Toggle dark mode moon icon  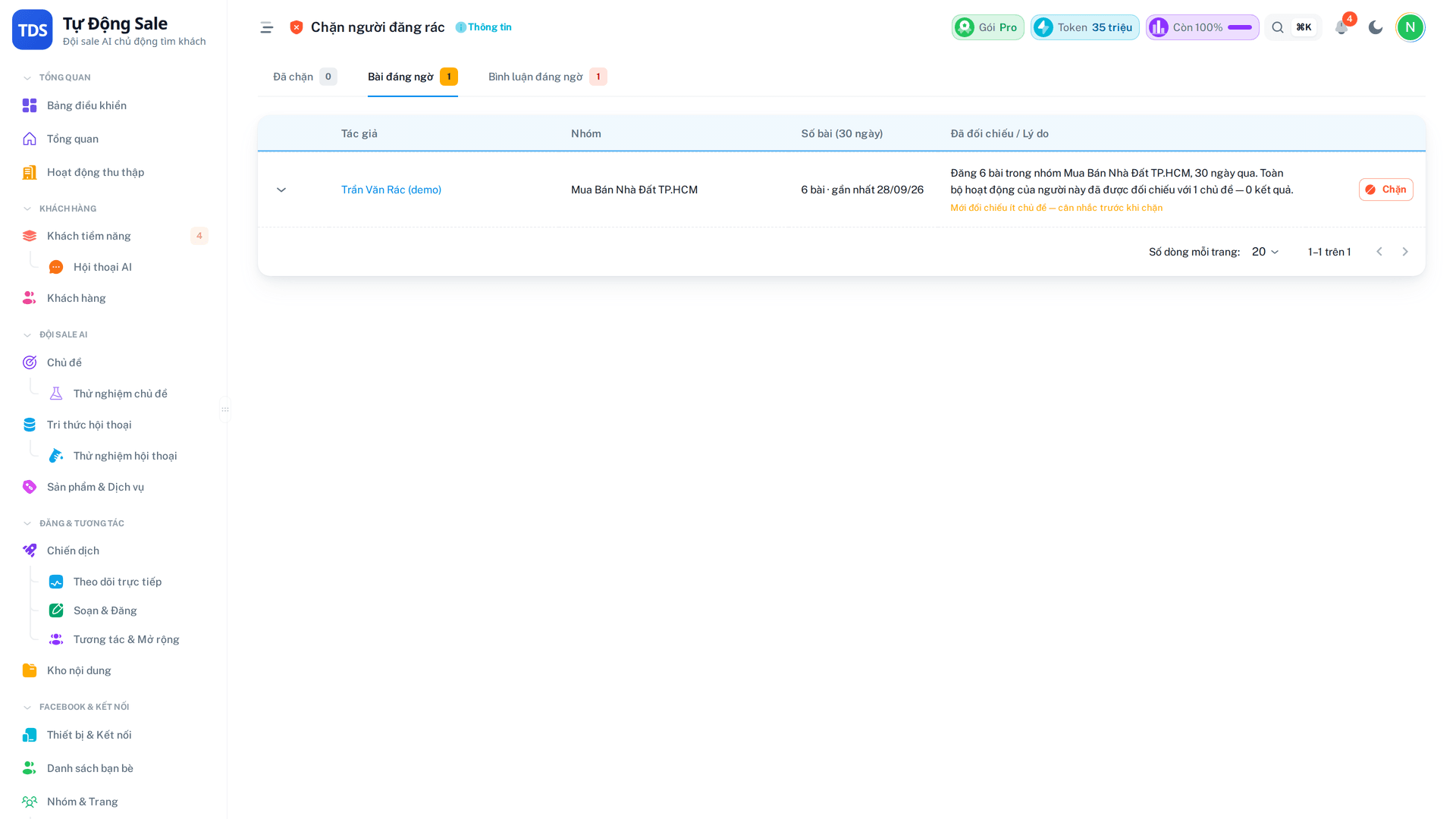[x=1376, y=27]
